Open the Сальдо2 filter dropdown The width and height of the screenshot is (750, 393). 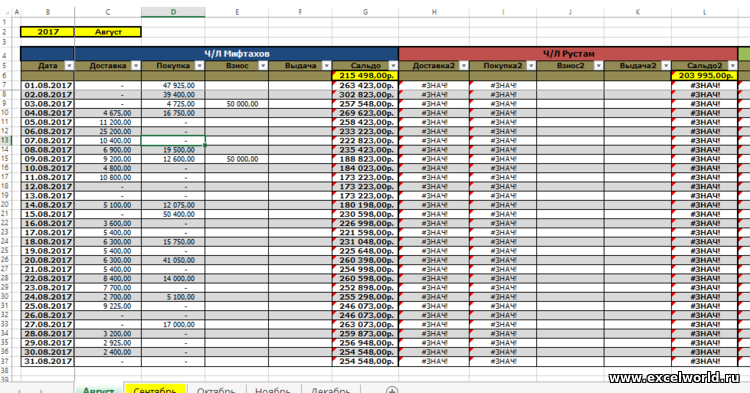pos(733,66)
